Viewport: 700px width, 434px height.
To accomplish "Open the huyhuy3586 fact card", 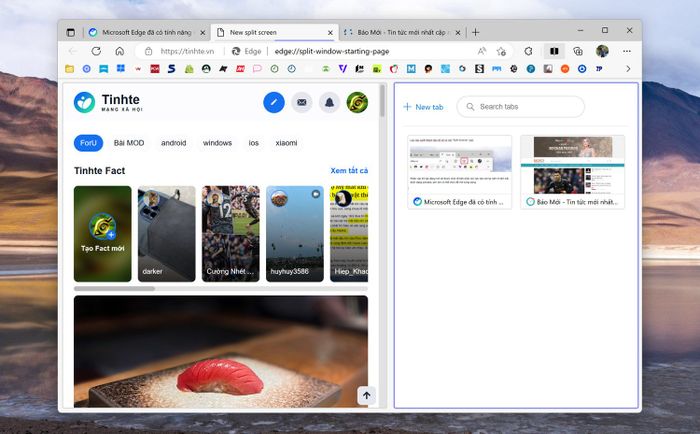I will pyautogui.click(x=295, y=234).
